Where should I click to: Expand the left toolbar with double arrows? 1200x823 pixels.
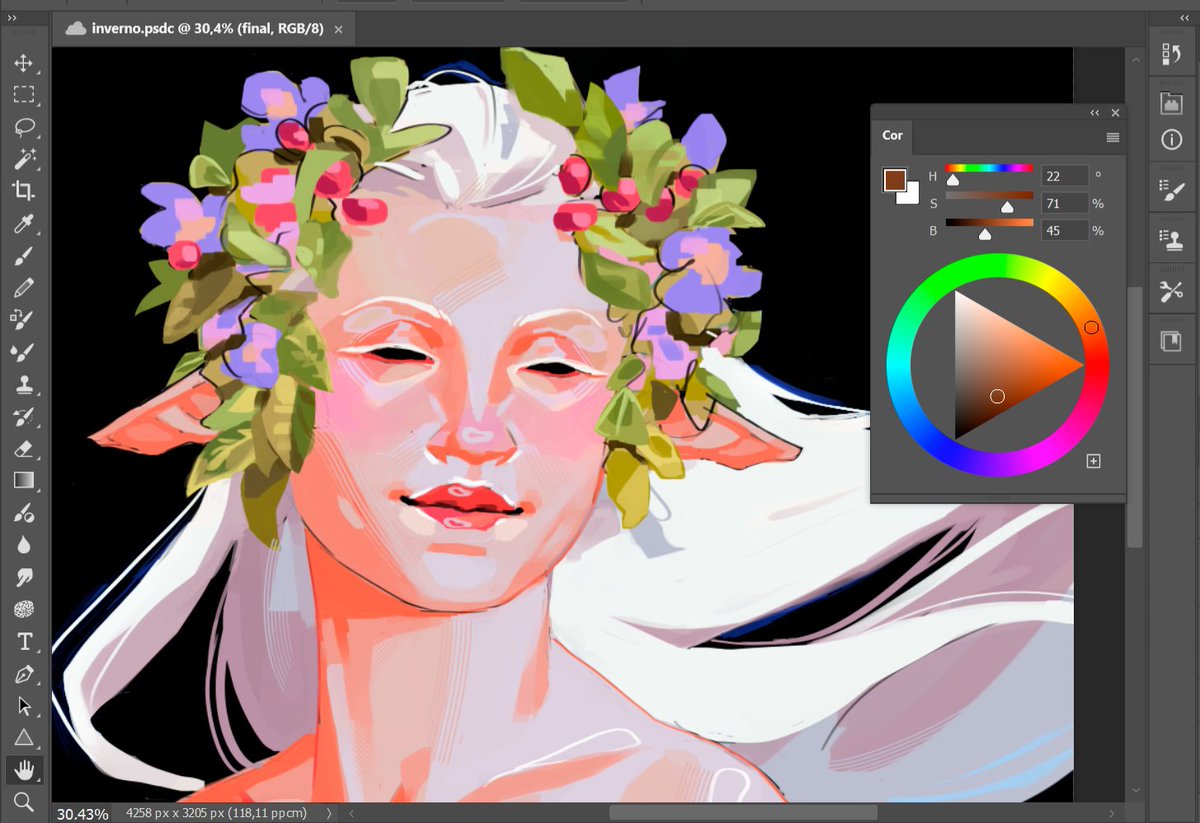point(12,18)
